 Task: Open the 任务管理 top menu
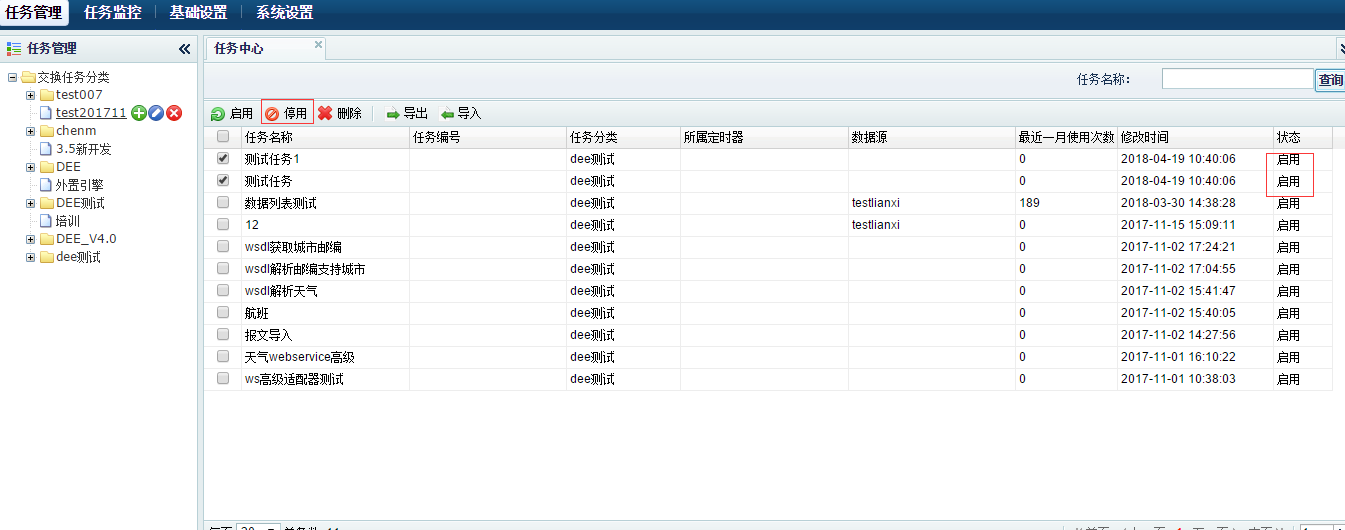tap(34, 13)
